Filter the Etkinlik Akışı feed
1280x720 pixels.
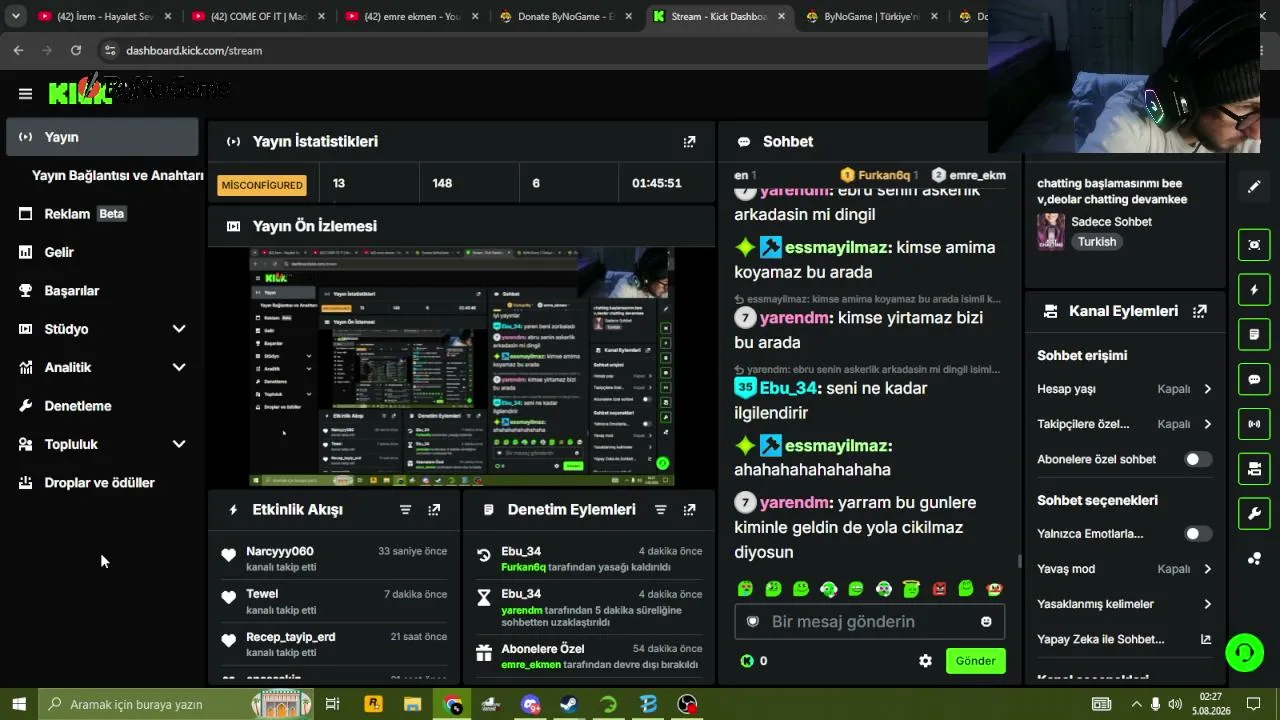(x=405, y=510)
